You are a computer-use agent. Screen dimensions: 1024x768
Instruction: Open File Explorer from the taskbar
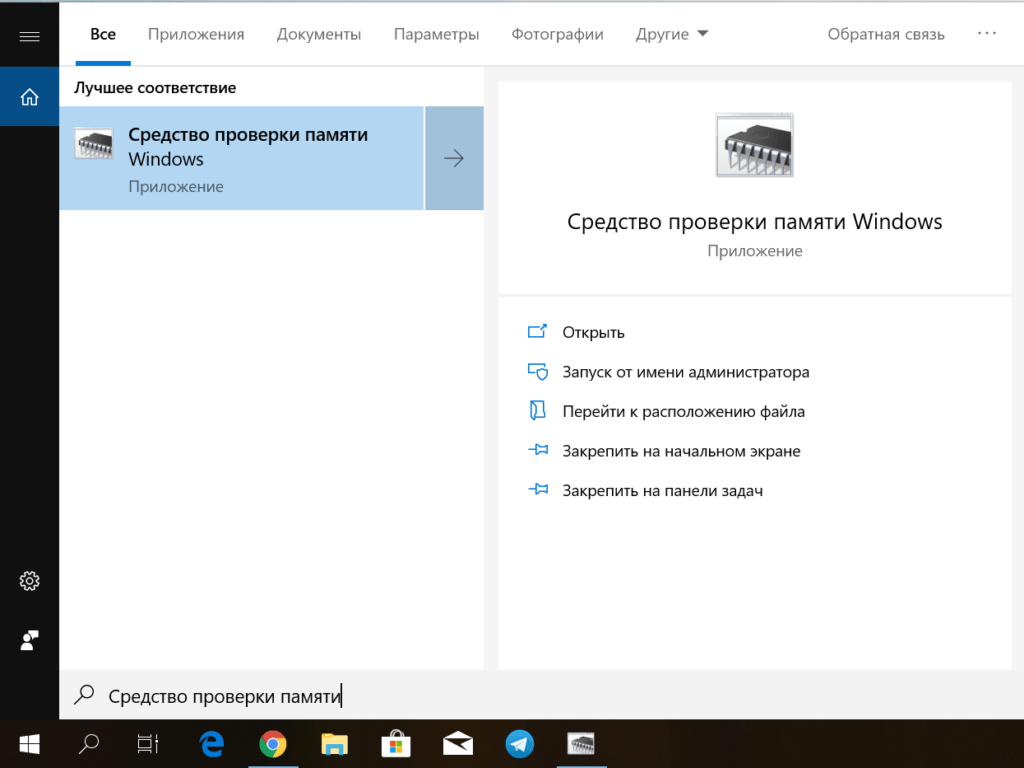[x=334, y=744]
